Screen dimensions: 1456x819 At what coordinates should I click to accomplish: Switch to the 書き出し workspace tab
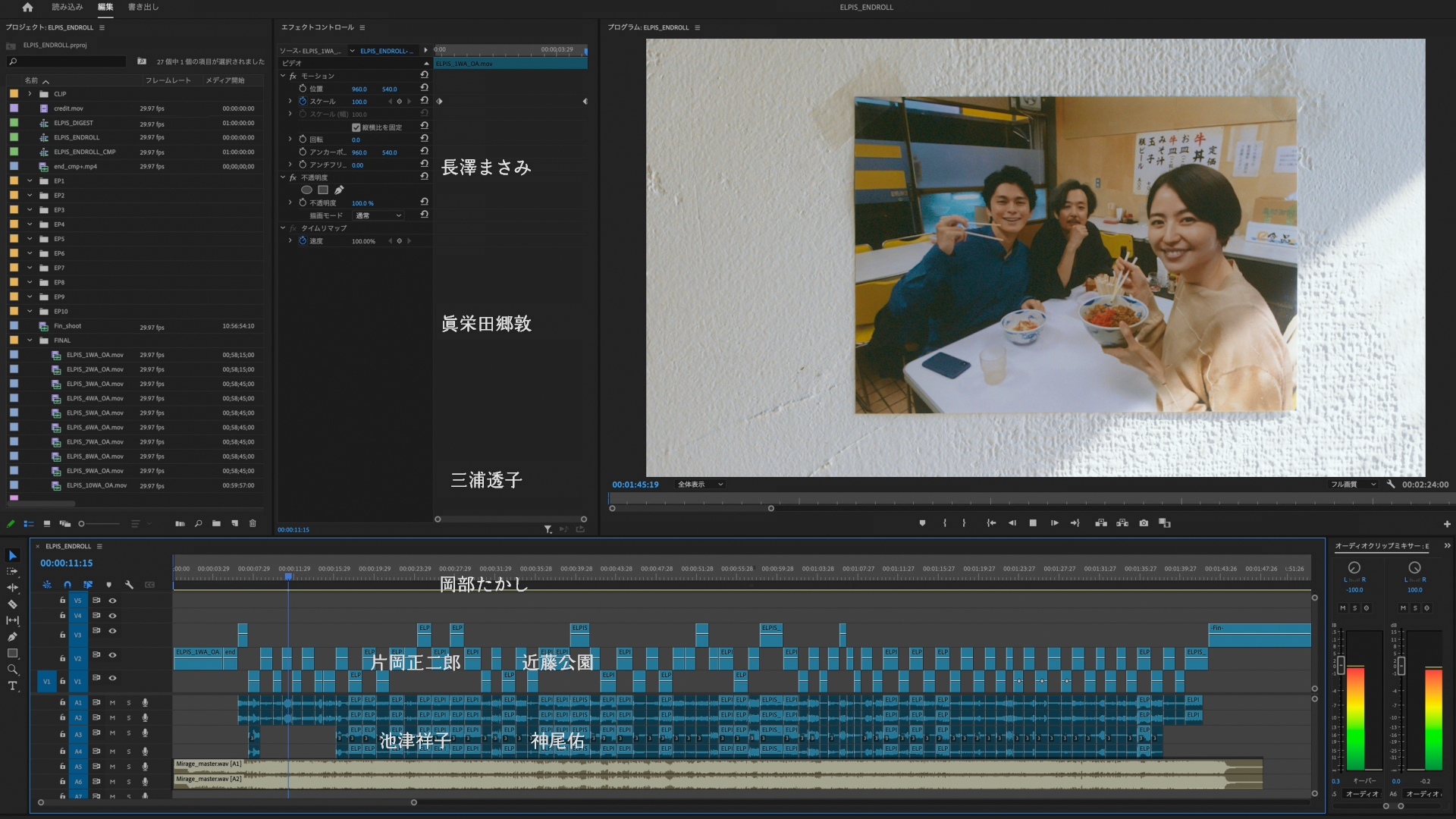(x=143, y=7)
